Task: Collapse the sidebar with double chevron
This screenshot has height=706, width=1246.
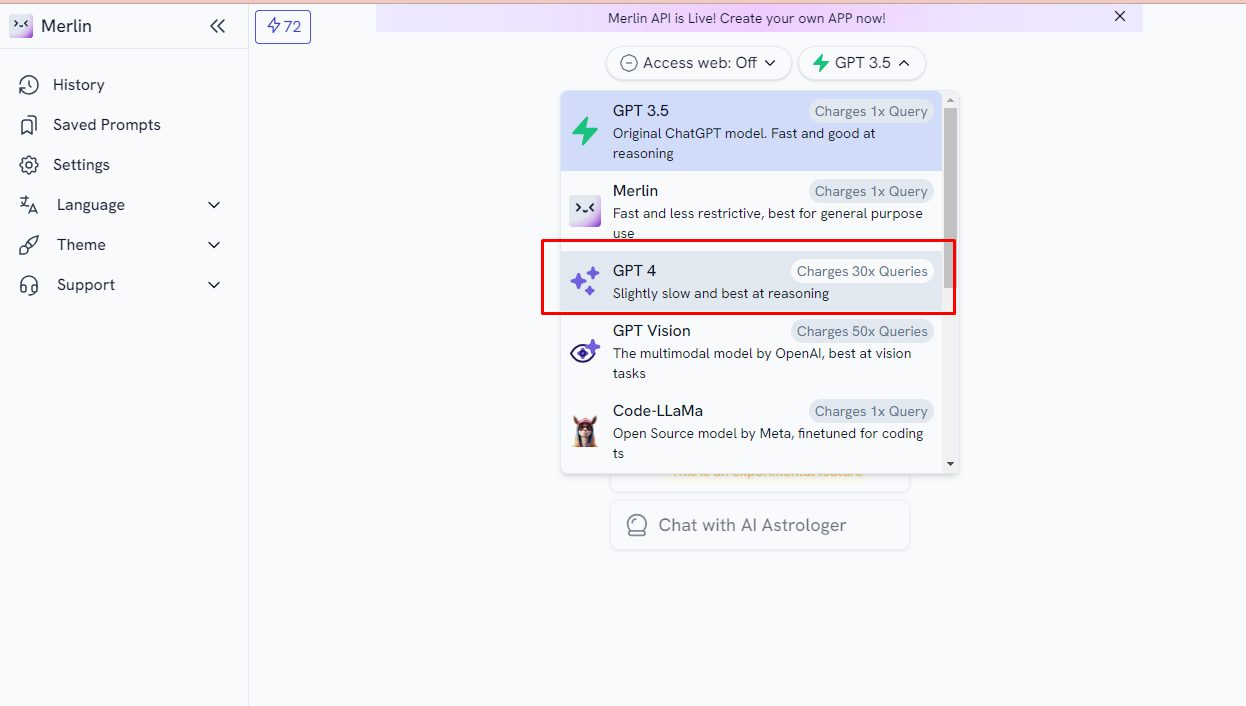Action: pyautogui.click(x=218, y=26)
